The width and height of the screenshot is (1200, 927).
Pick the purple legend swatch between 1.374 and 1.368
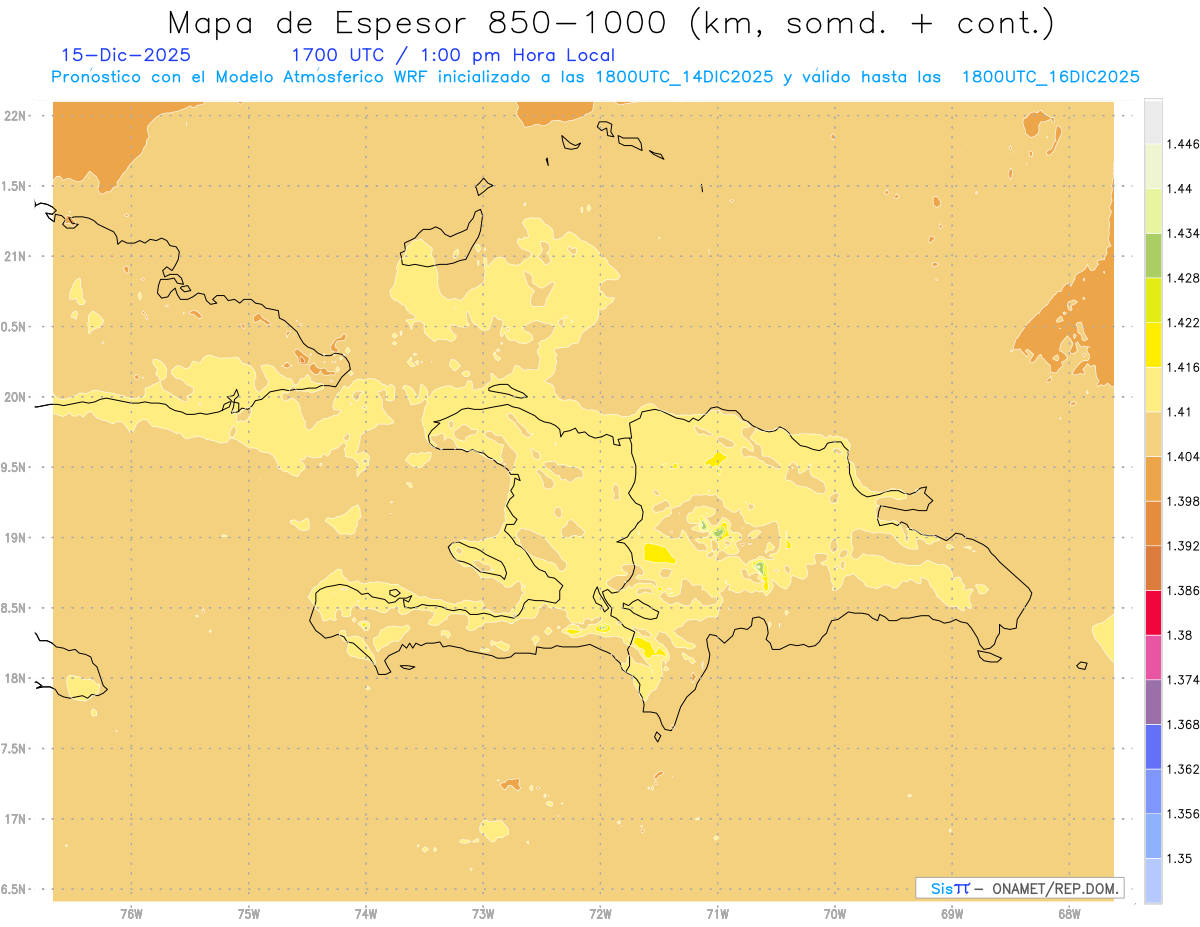pyautogui.click(x=1153, y=702)
